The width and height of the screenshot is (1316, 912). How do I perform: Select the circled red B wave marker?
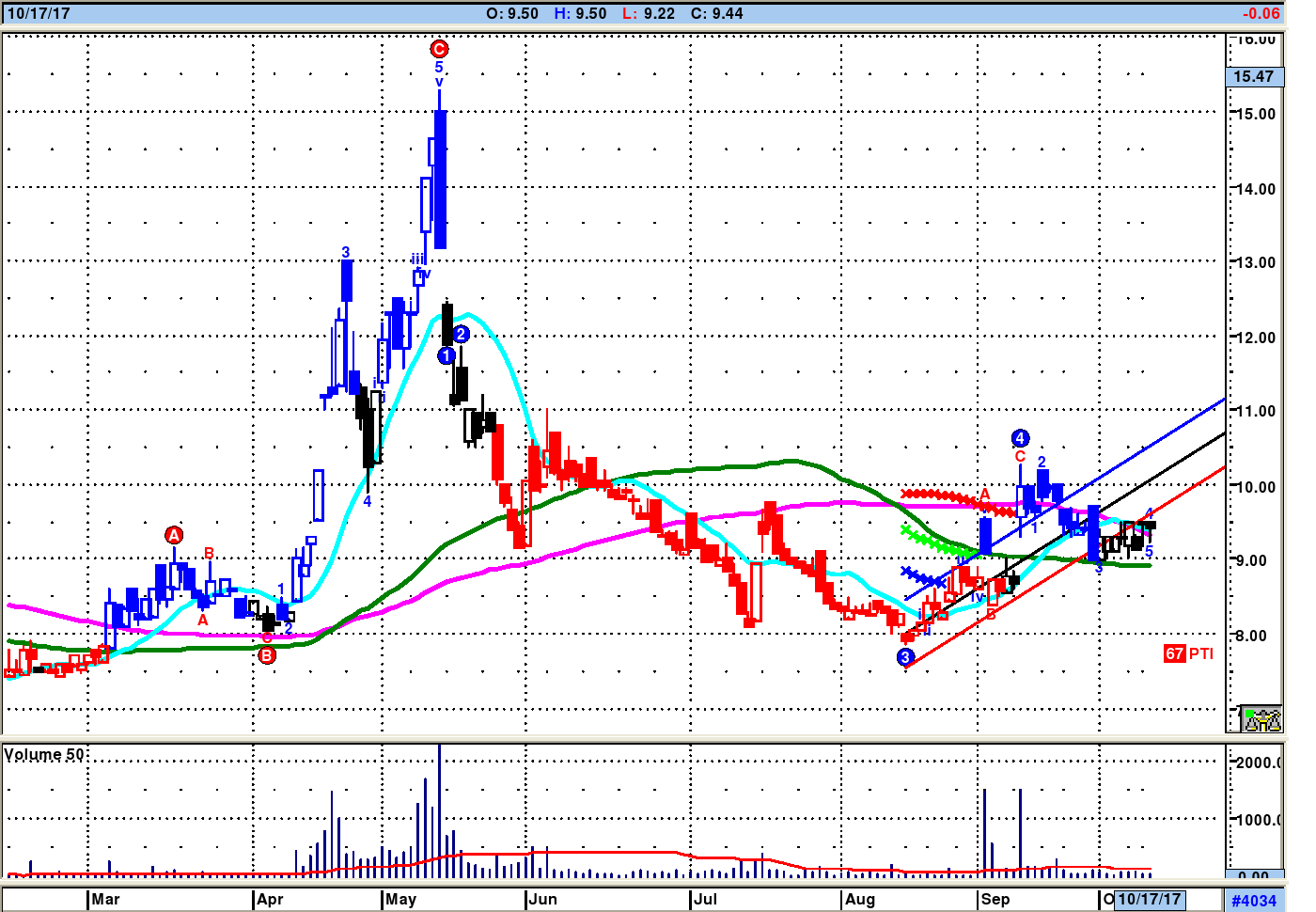(267, 655)
